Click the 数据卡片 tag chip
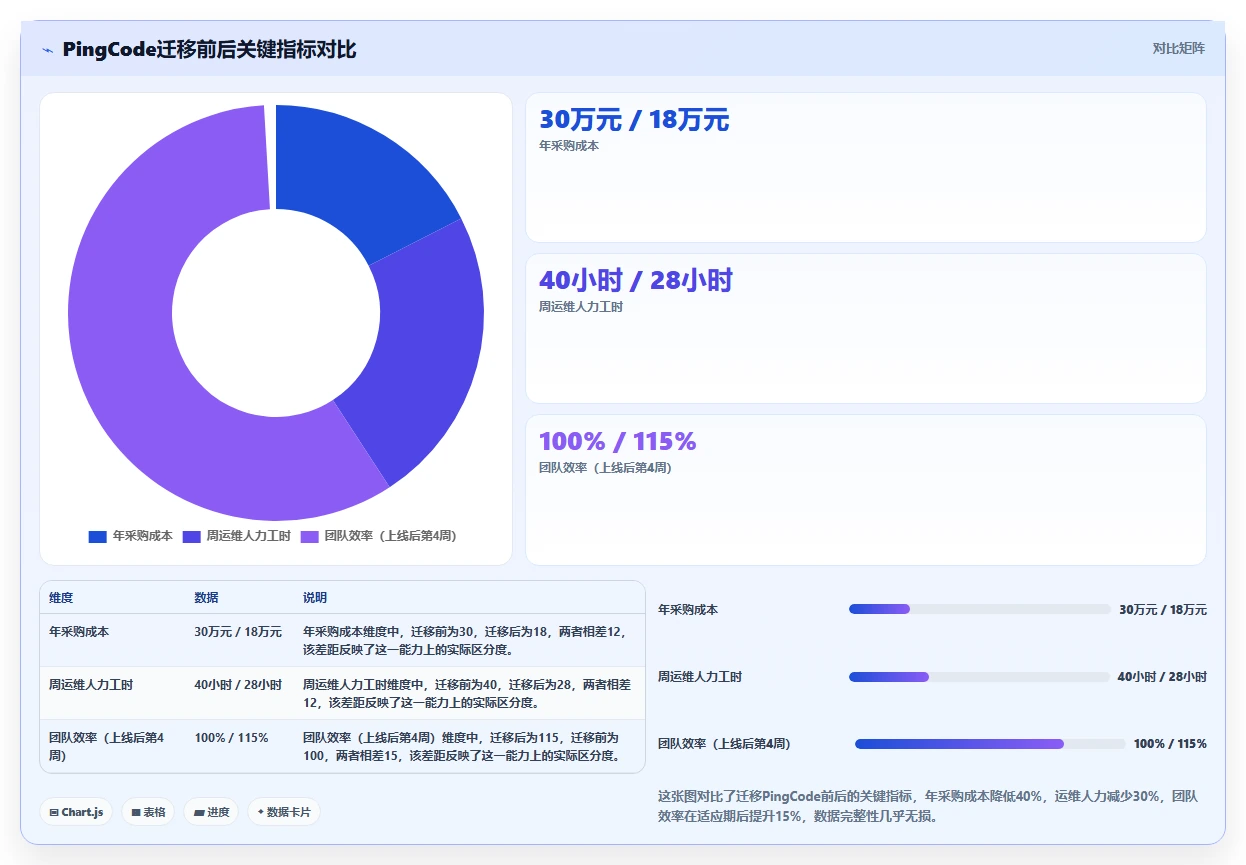1246x865 pixels. pyautogui.click(x=284, y=812)
